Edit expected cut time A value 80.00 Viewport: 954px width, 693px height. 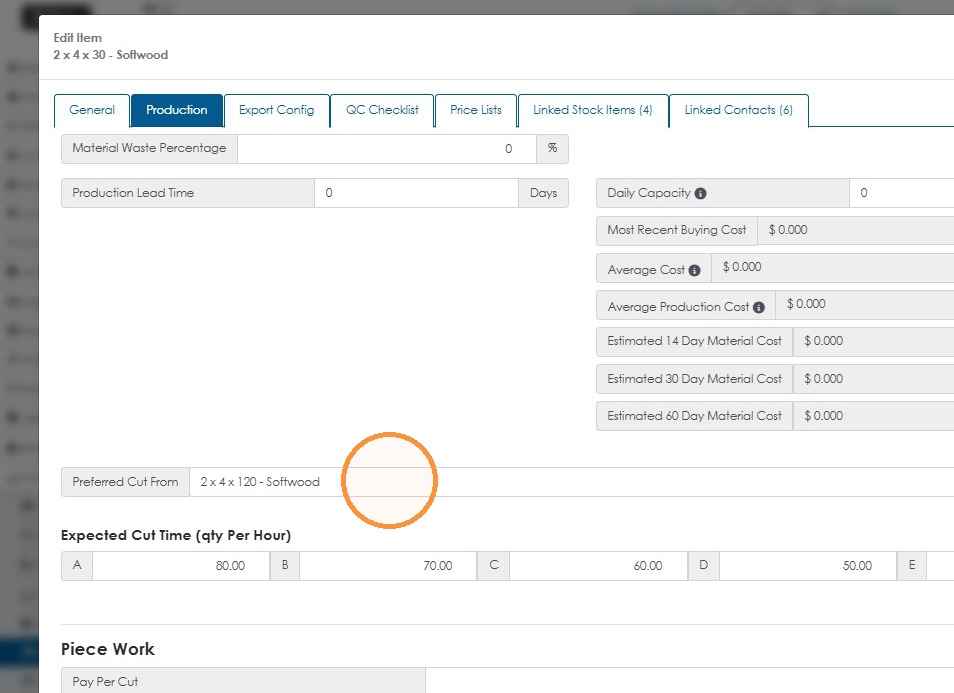181,566
